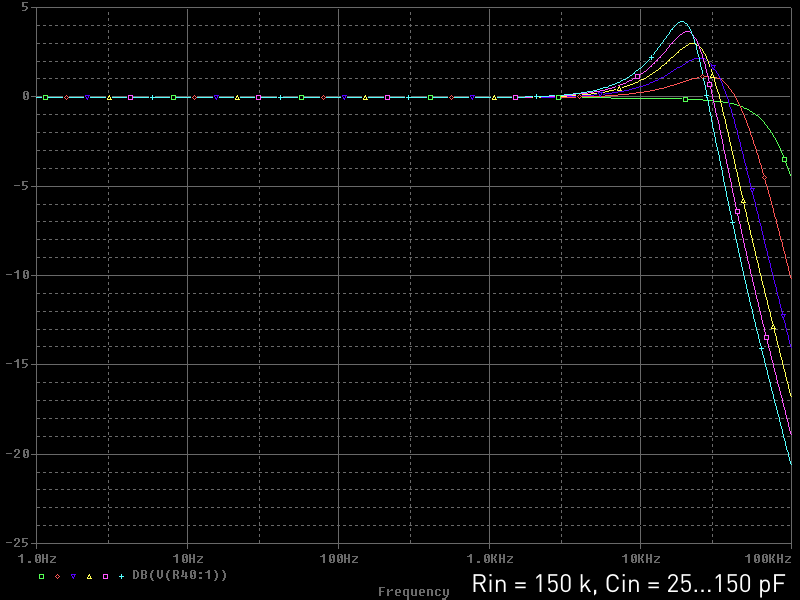
Task: Select the DB(V(R40:1)) trace label
Action: point(180,575)
